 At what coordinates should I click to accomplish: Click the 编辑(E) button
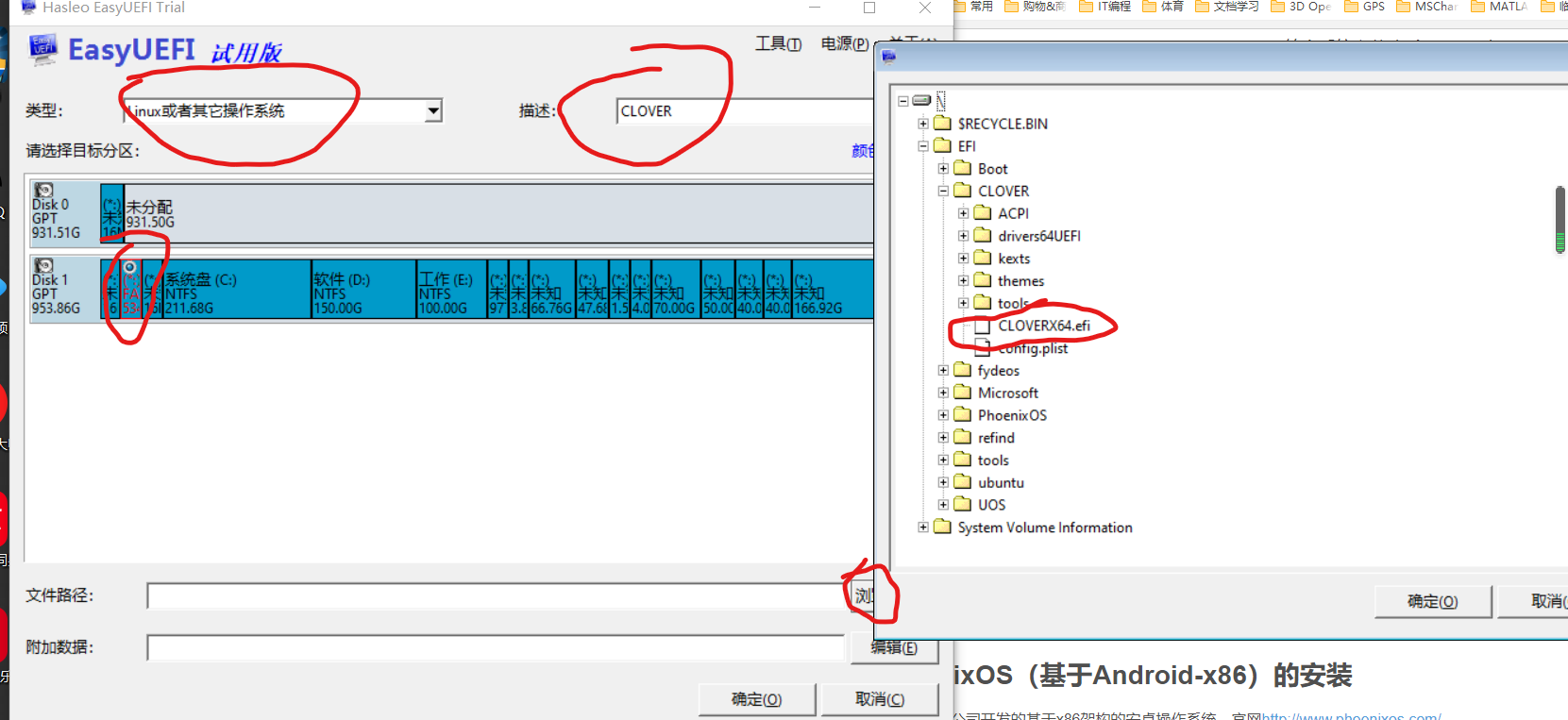(894, 648)
